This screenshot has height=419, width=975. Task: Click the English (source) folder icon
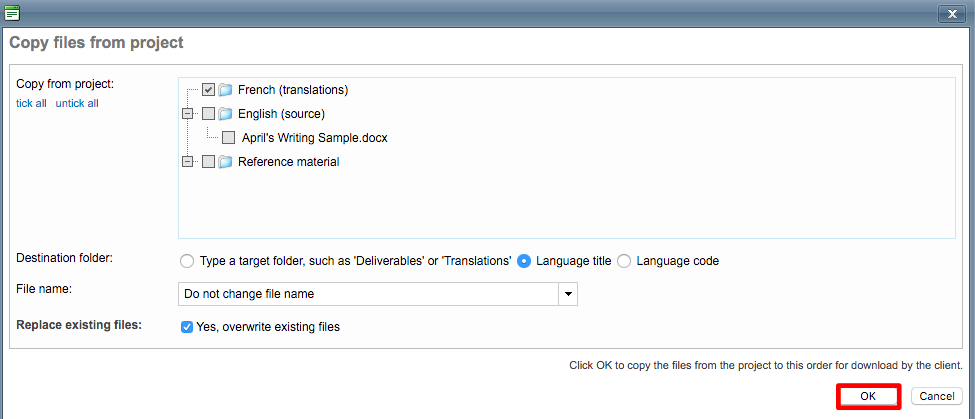[x=225, y=114]
